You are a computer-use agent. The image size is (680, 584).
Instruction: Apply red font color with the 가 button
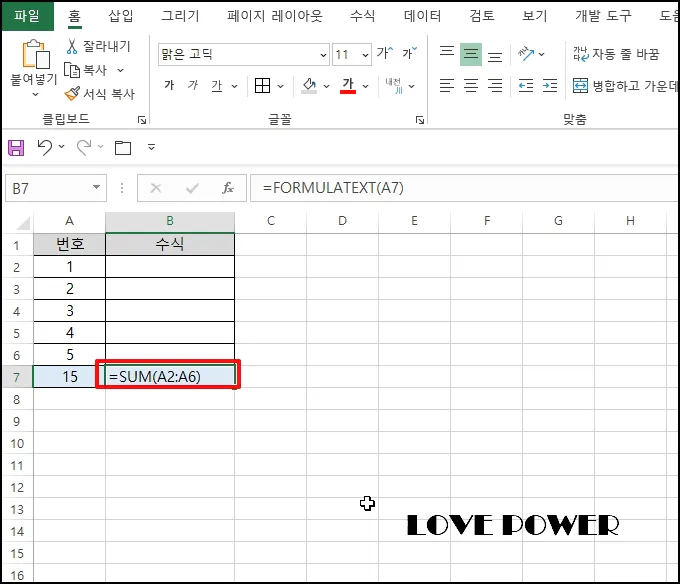(348, 85)
